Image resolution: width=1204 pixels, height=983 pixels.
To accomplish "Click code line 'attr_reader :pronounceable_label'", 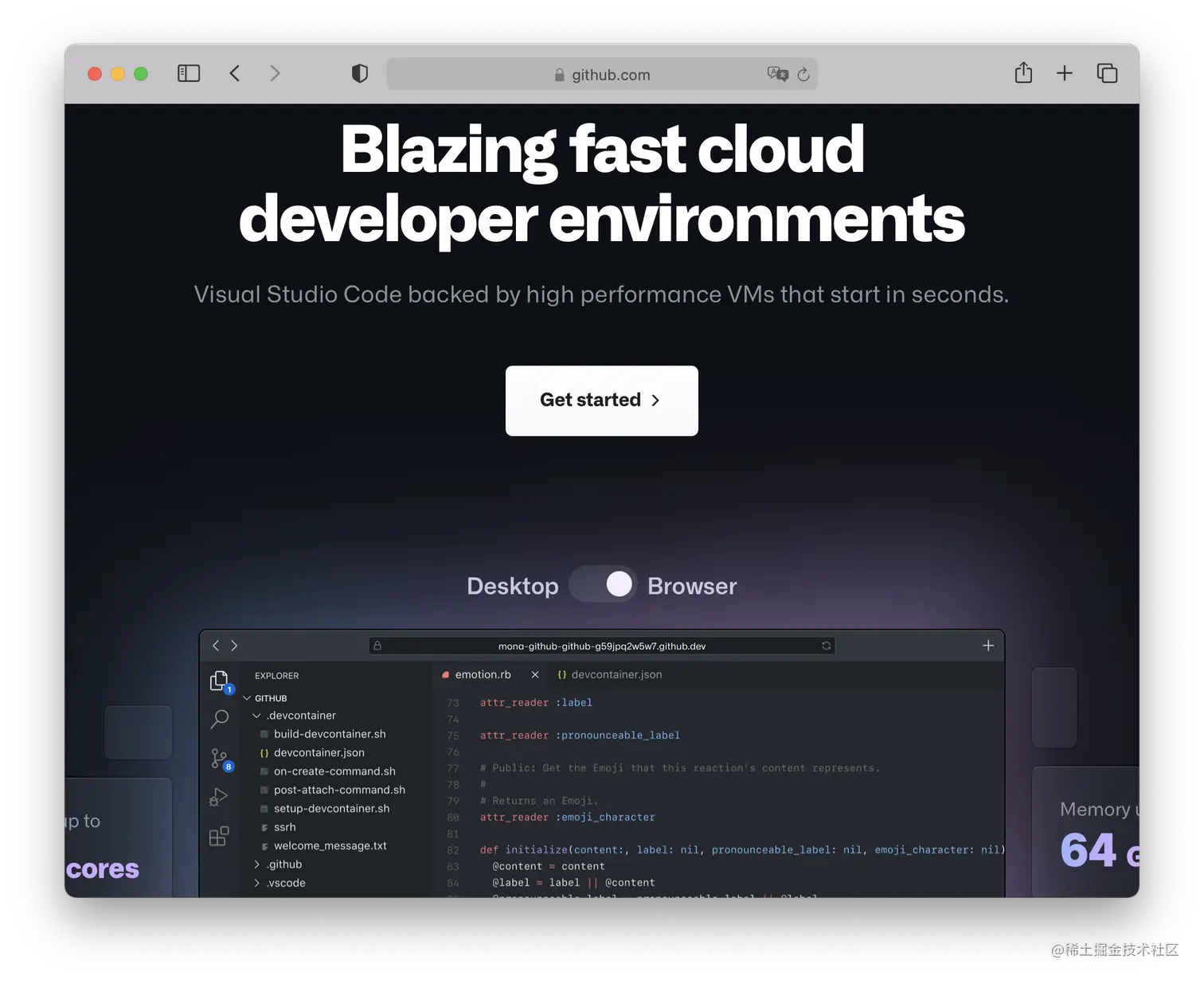I will coord(580,735).
